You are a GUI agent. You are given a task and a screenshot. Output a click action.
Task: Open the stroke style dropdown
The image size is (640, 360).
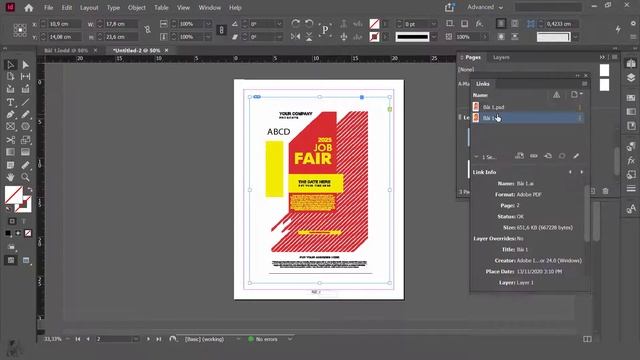point(434,37)
